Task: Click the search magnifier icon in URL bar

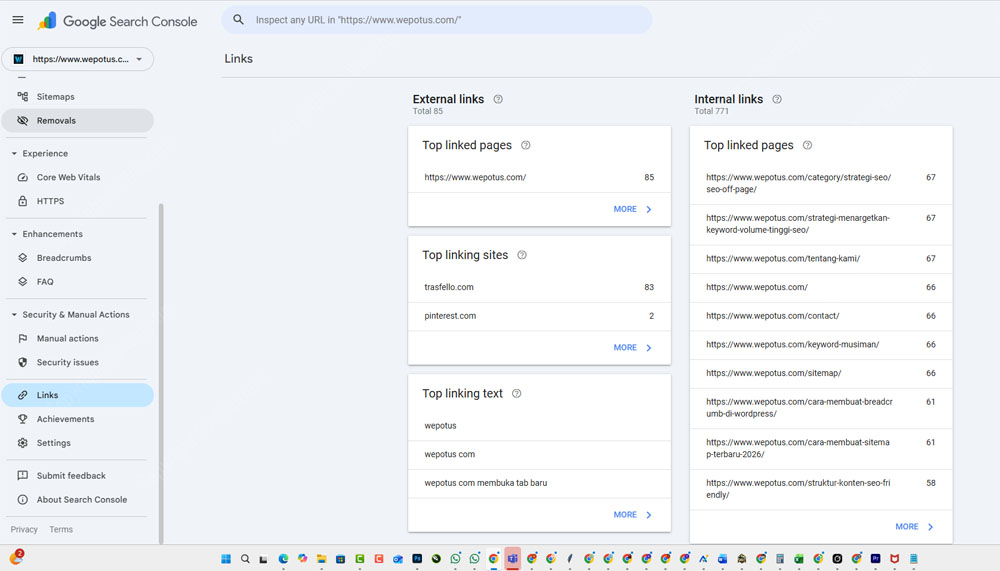Action: [x=238, y=20]
